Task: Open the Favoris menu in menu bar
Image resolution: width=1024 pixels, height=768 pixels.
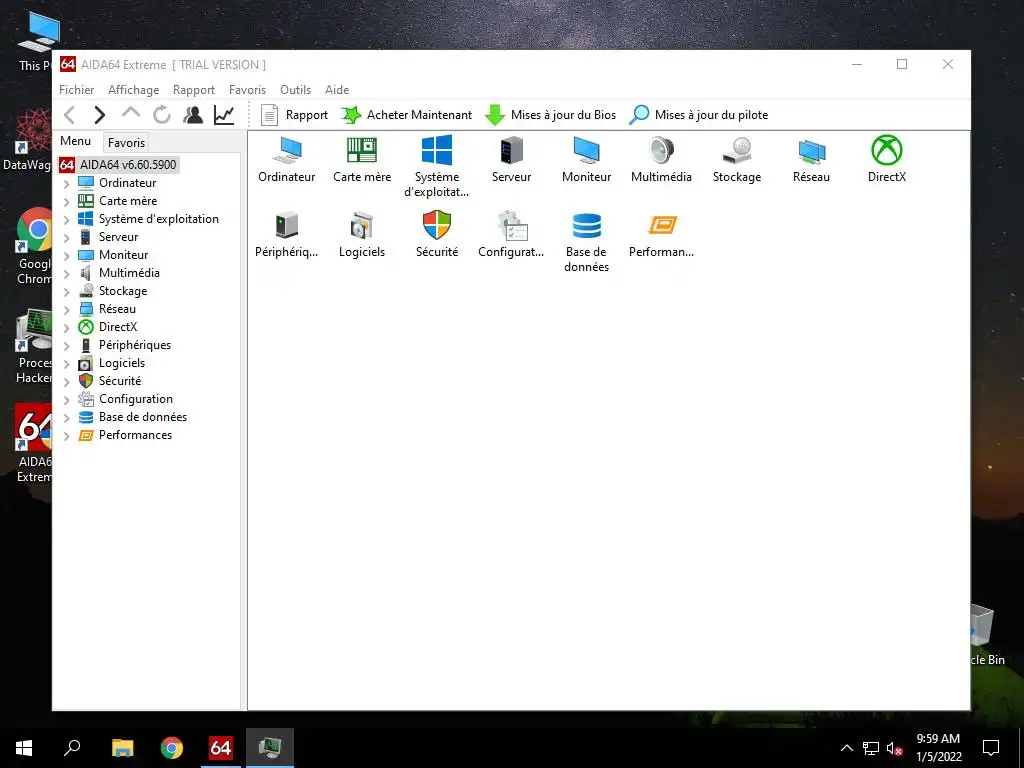Action: click(x=247, y=89)
